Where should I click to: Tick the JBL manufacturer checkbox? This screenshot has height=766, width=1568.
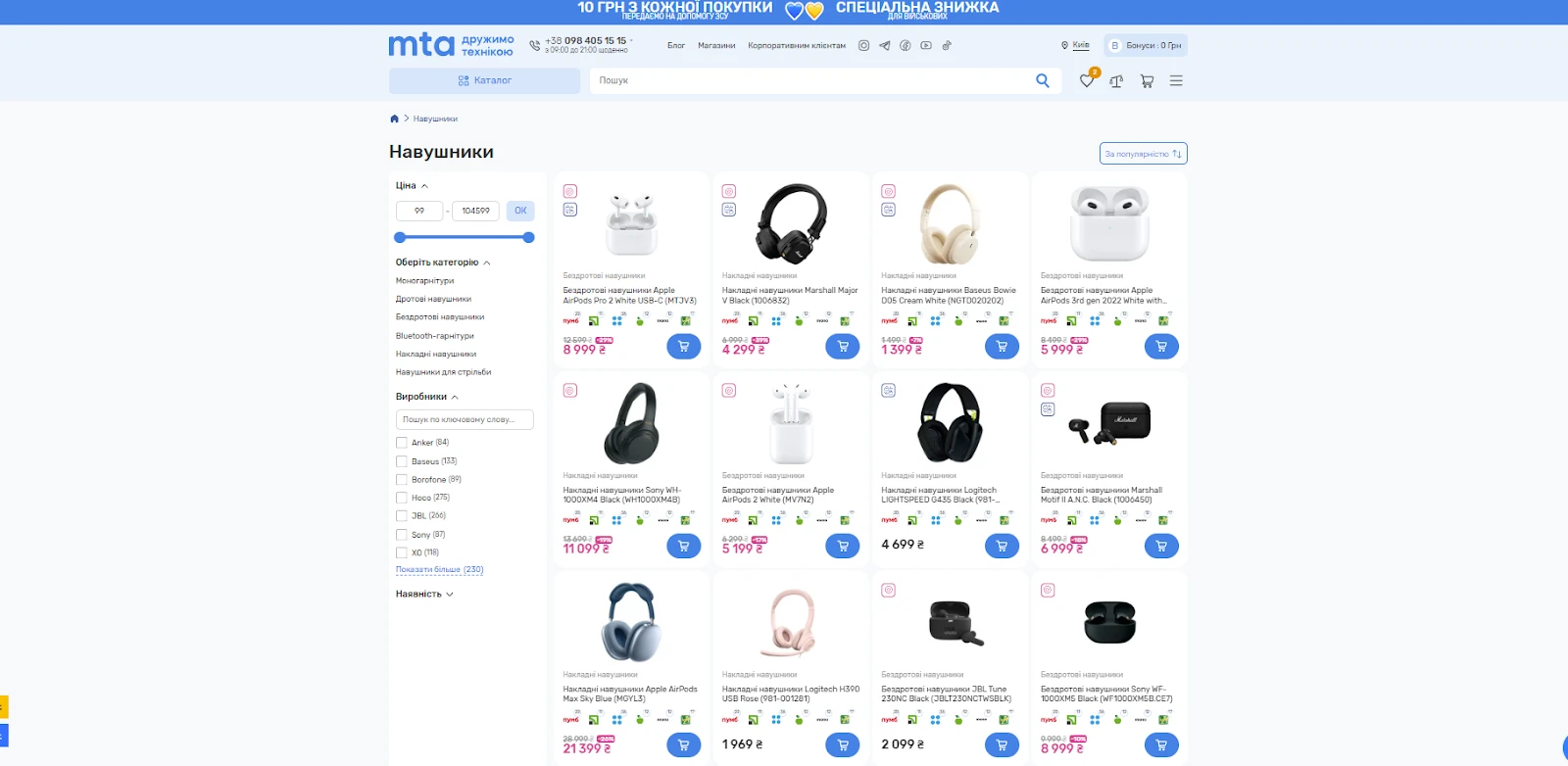point(401,516)
